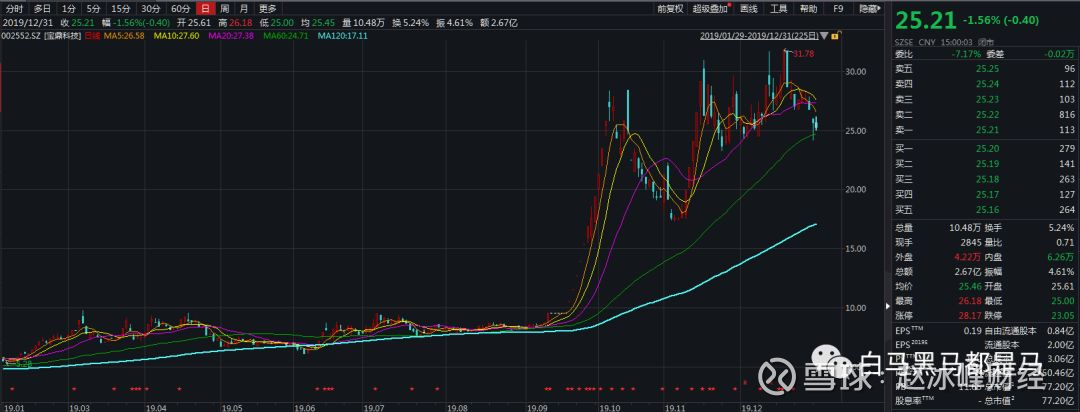Click the MA60:24.71 indicator label
This screenshot has width=1080, height=412.
(285, 35)
